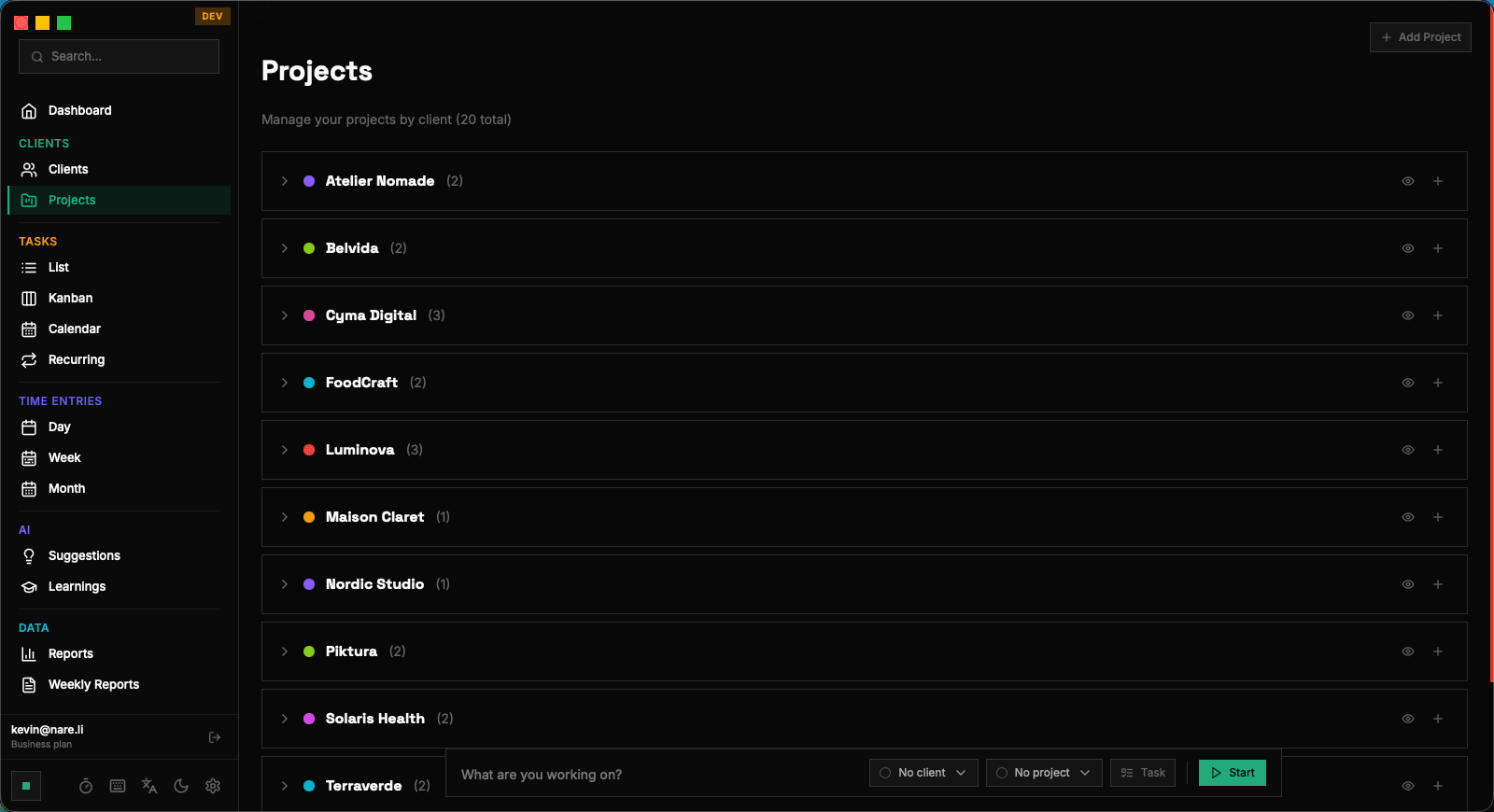Expand the Nordic Studio project group
The width and height of the screenshot is (1494, 812).
click(285, 584)
